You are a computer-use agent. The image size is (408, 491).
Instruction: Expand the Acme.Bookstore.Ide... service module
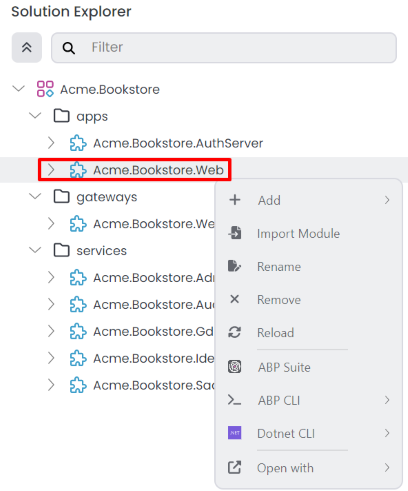pos(51,358)
